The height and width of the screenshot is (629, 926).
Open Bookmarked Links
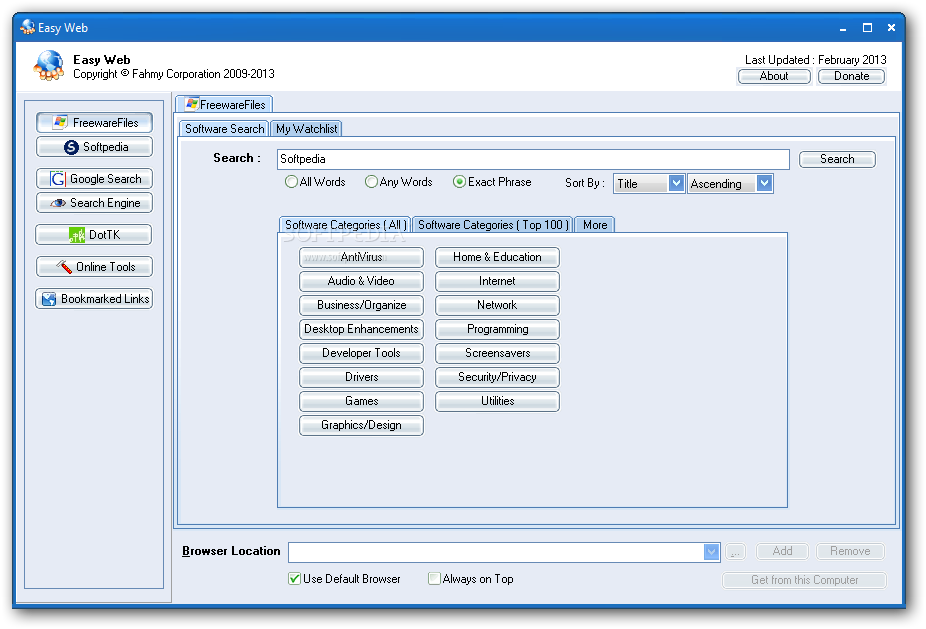[x=94, y=299]
